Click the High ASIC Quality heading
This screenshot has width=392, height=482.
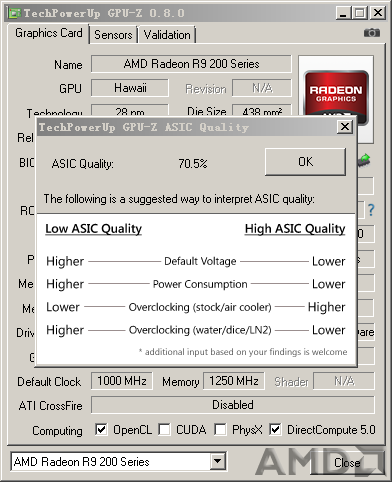point(295,229)
